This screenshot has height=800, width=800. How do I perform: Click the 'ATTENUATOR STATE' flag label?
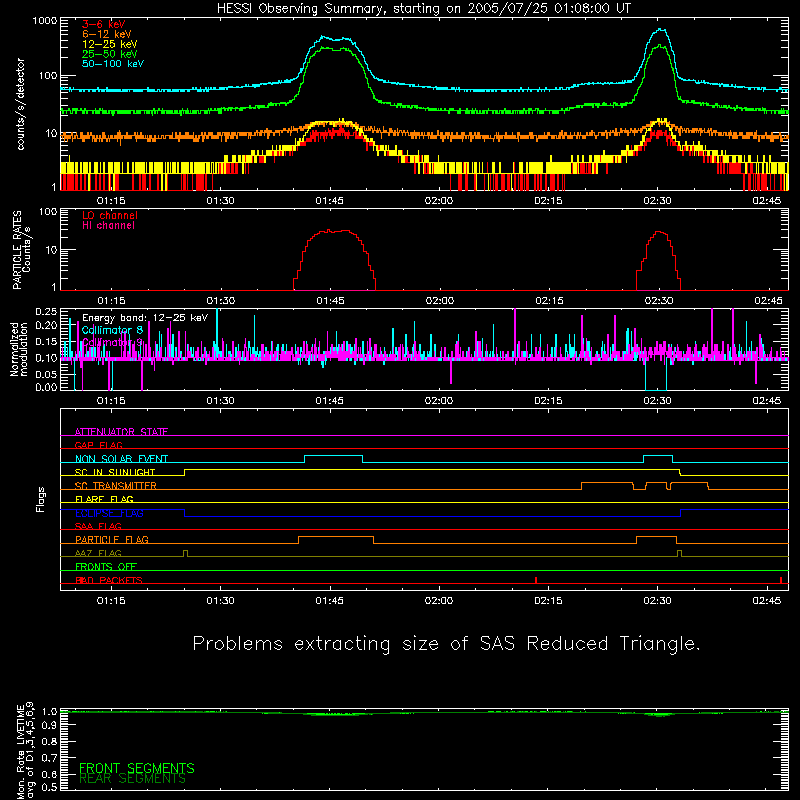click(x=121, y=432)
